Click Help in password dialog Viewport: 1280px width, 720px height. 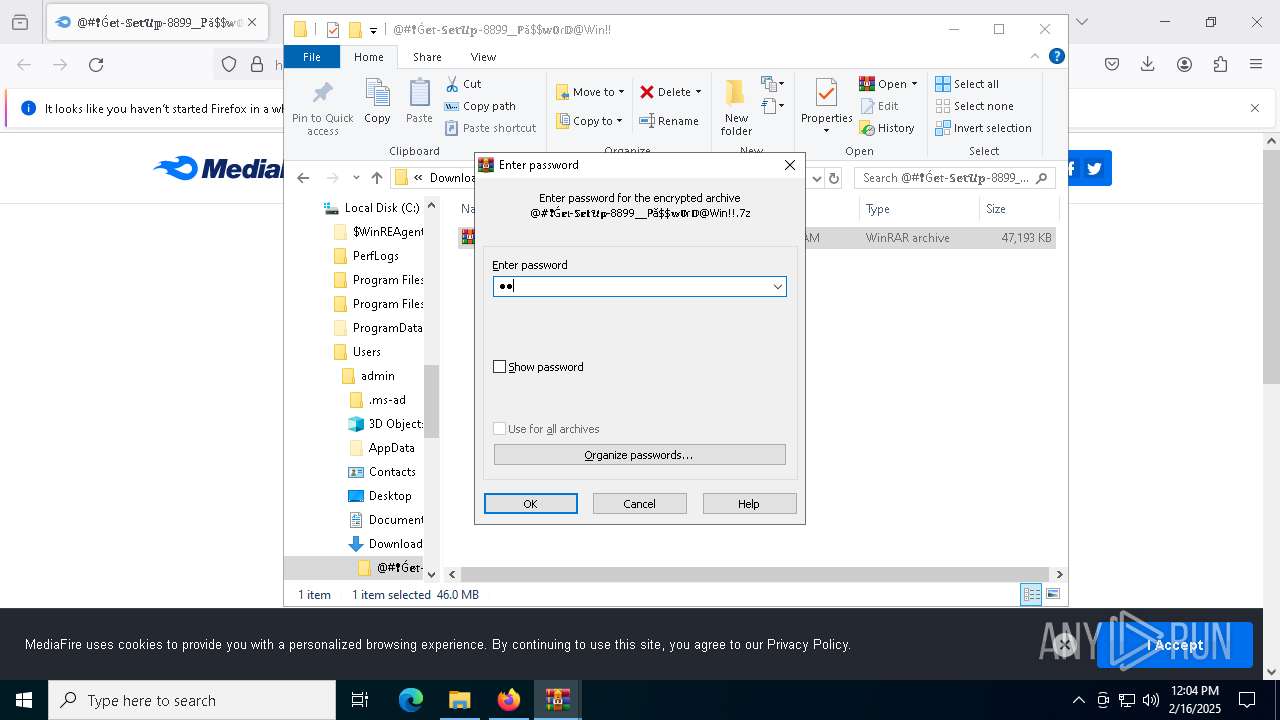click(749, 504)
